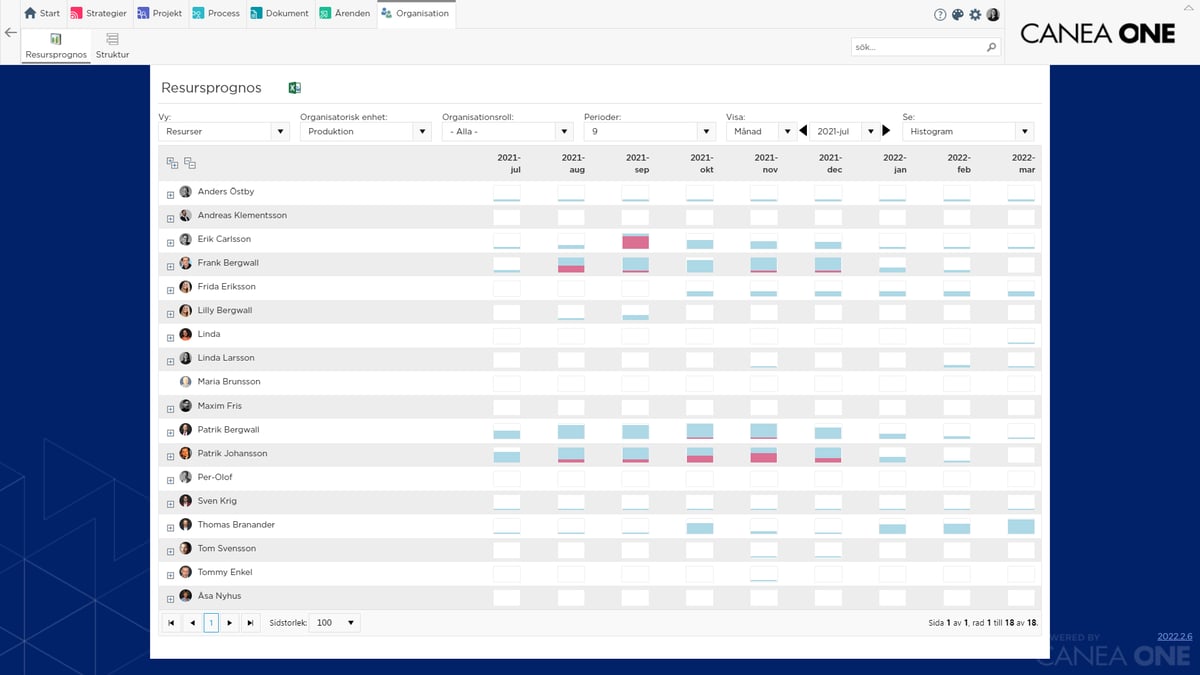Click the search magnifier icon
This screenshot has height=675, width=1200.
click(x=991, y=47)
